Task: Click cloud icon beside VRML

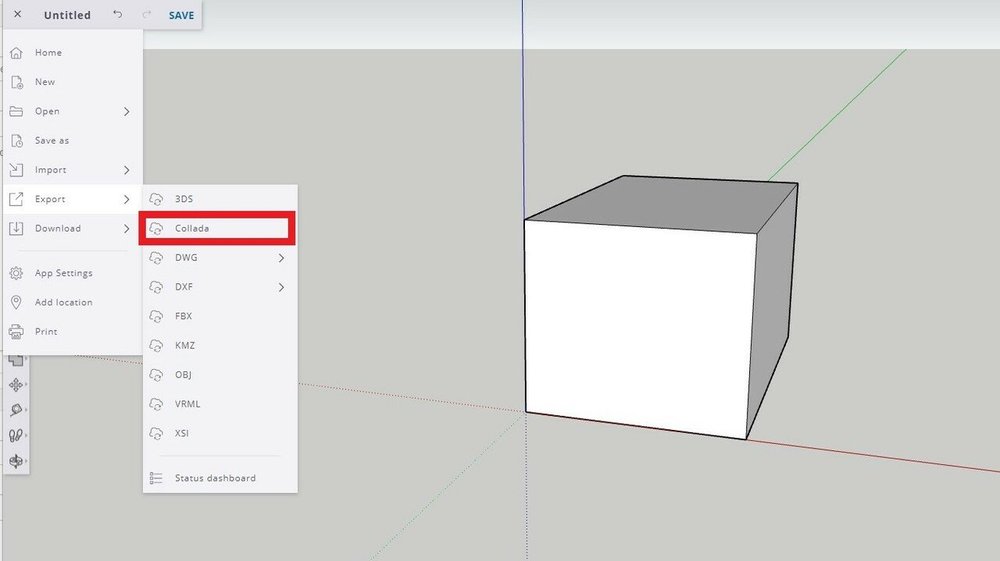Action: [x=156, y=405]
